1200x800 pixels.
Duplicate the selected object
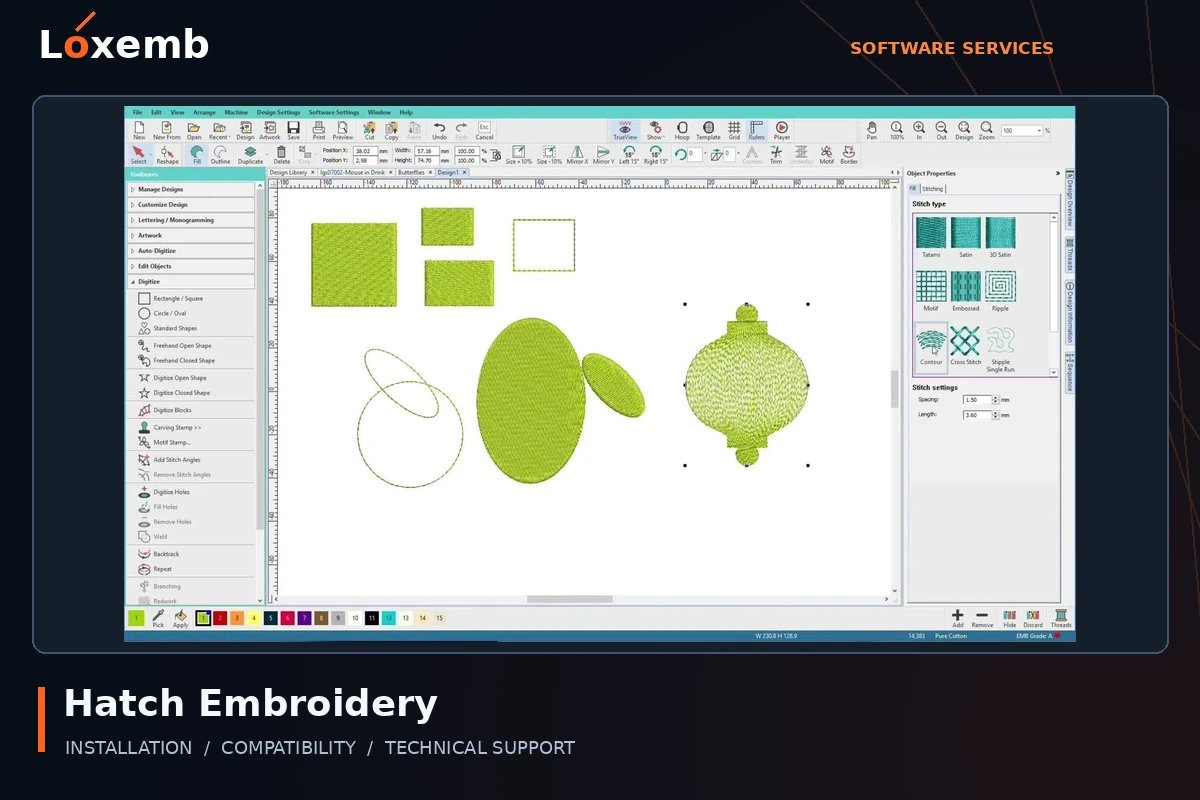tap(250, 155)
